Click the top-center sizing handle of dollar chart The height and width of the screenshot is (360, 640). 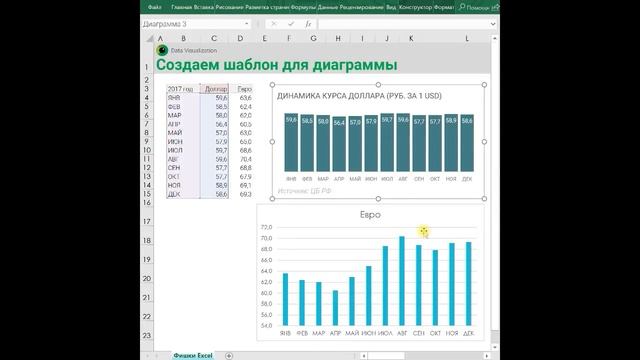click(x=378, y=84)
